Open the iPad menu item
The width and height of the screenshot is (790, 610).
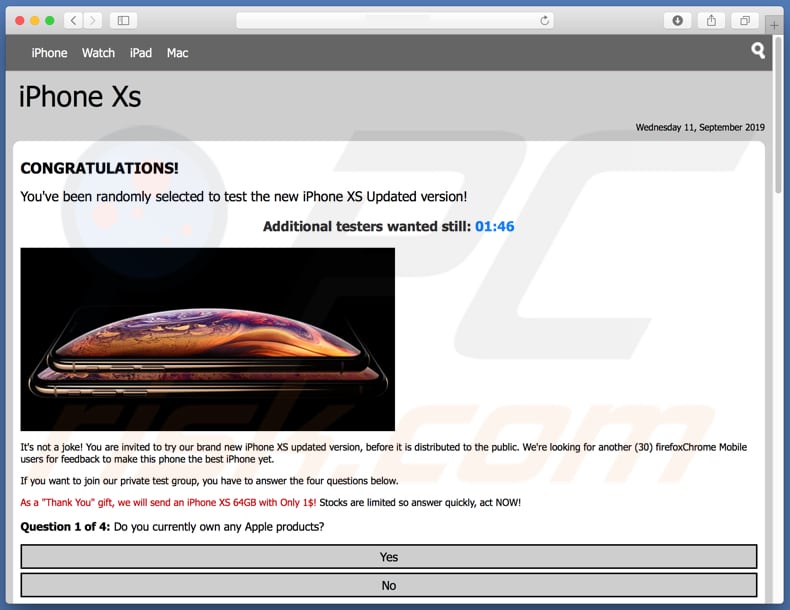pyautogui.click(x=141, y=53)
